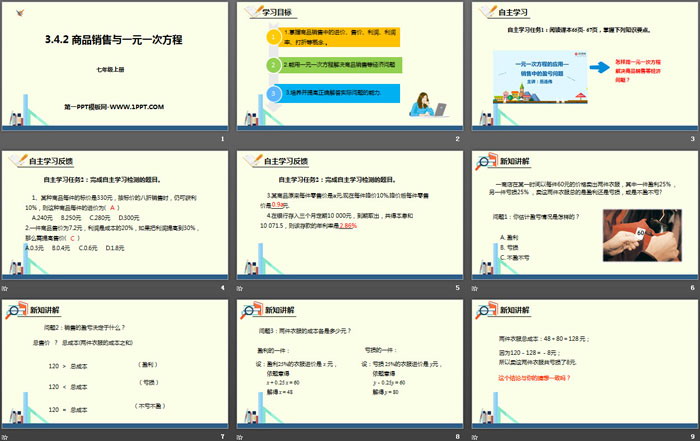
Task: Click the red question line in slide 9
Action: click(534, 378)
